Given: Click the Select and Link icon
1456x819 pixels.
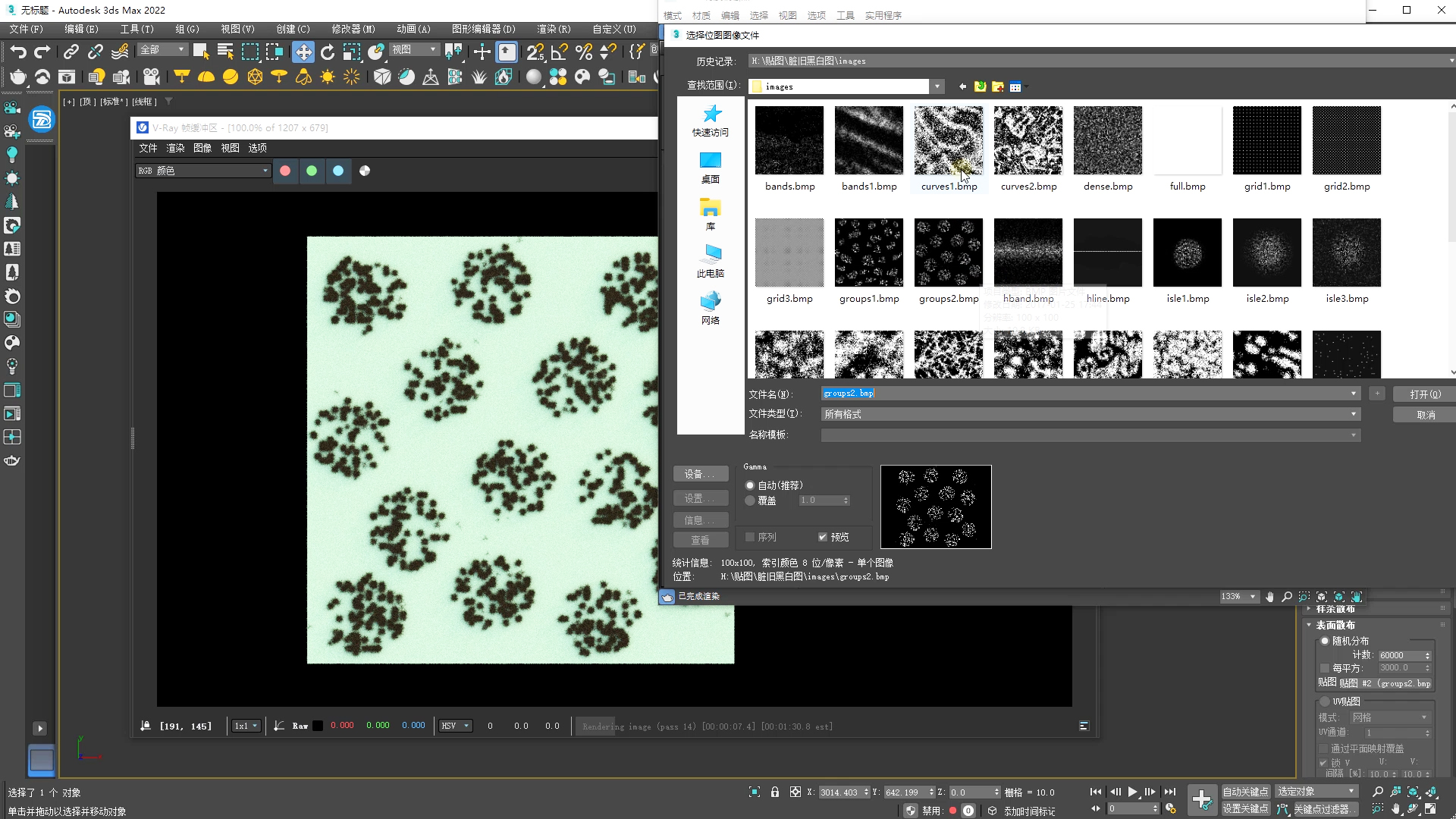Looking at the screenshot, I should point(71,52).
